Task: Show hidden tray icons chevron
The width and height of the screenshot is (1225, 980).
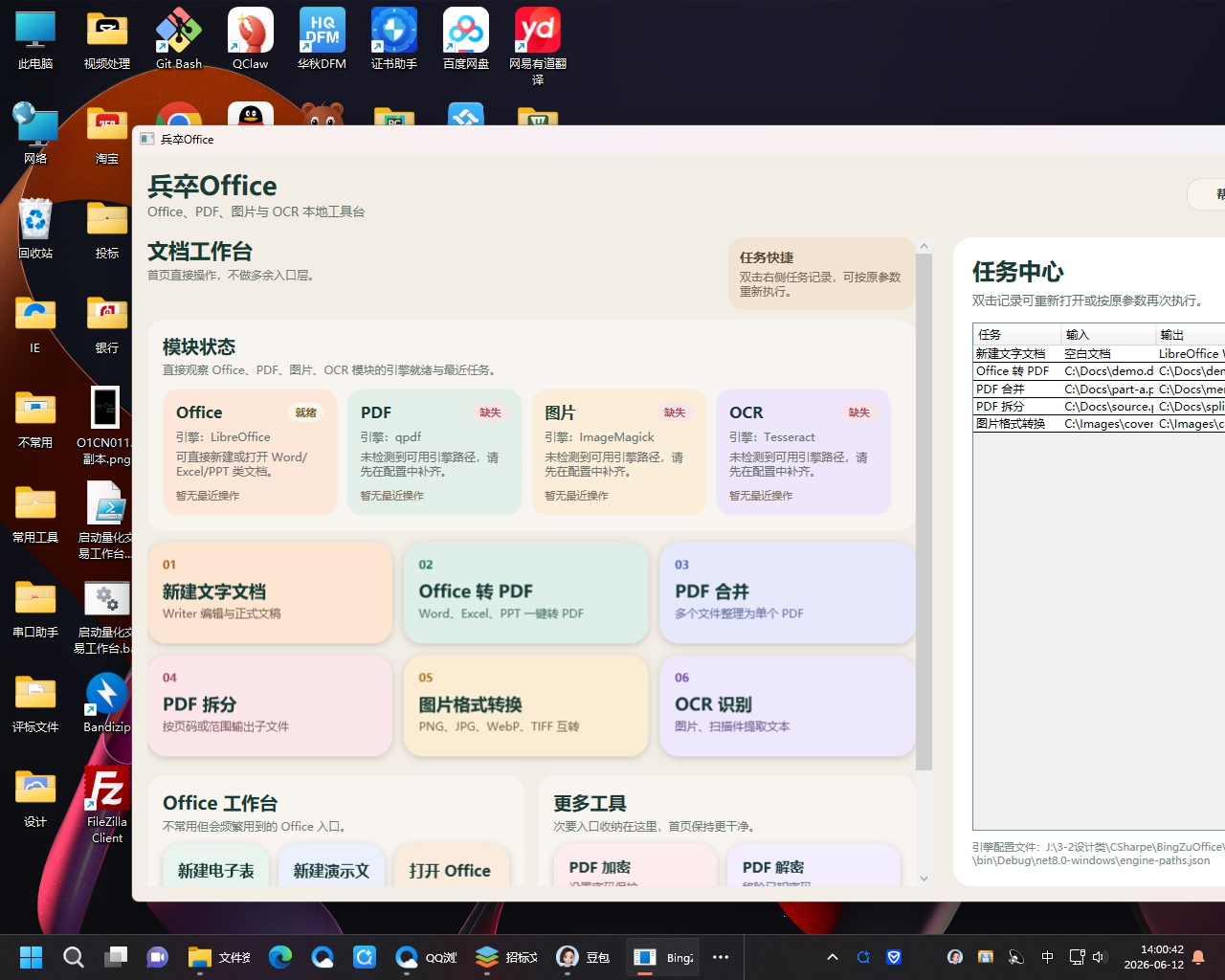Action: click(x=833, y=957)
